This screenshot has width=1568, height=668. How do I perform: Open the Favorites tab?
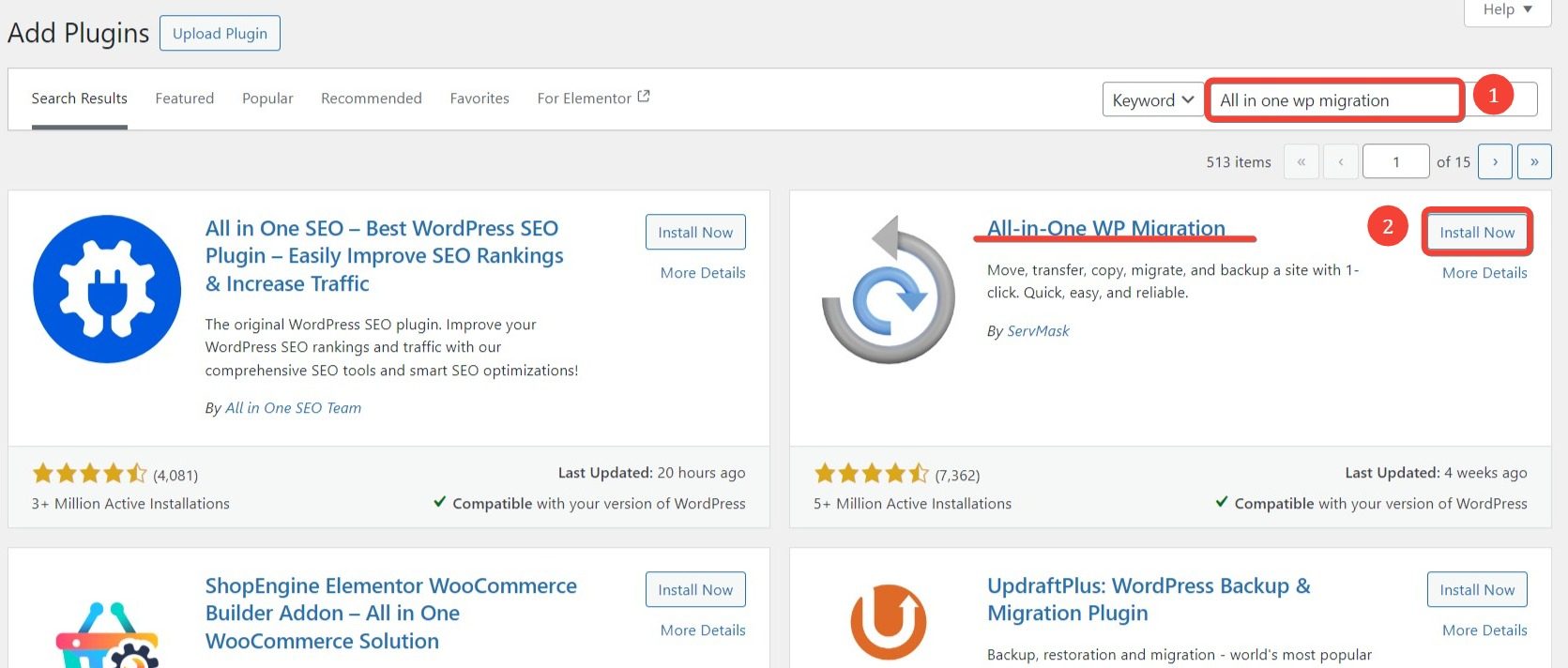coord(480,99)
